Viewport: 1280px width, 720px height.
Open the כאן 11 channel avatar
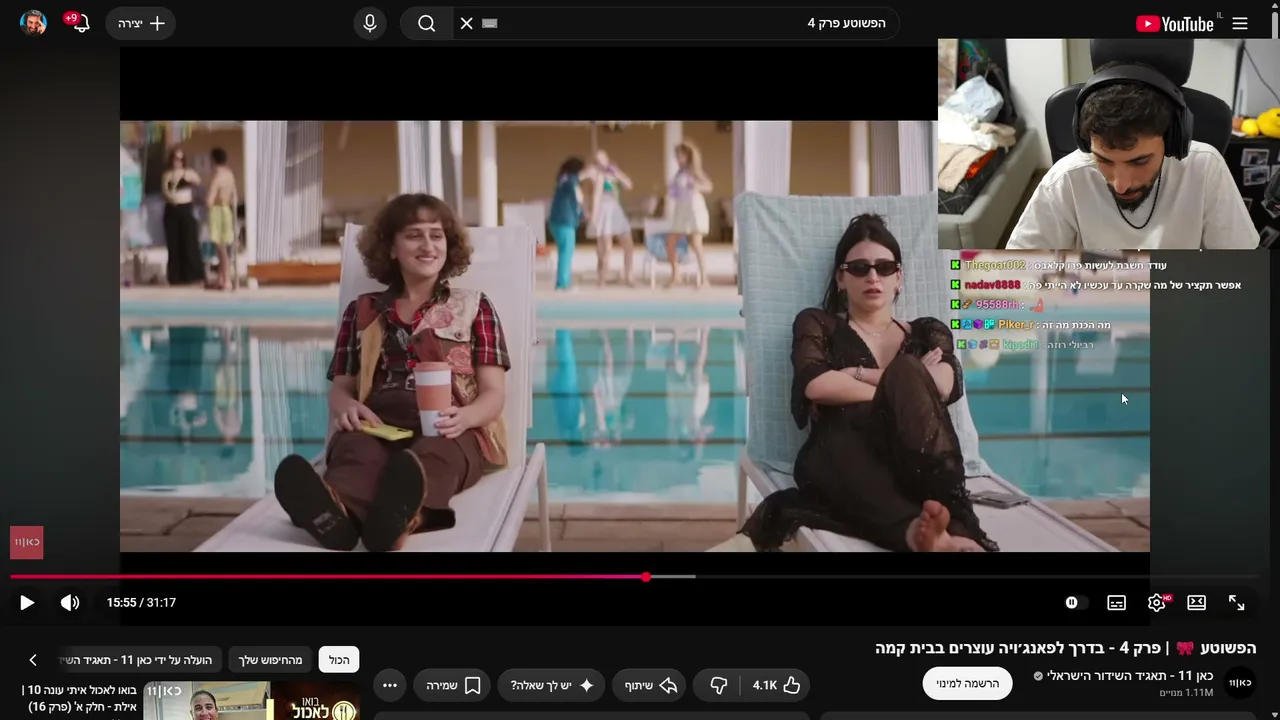click(x=1240, y=682)
